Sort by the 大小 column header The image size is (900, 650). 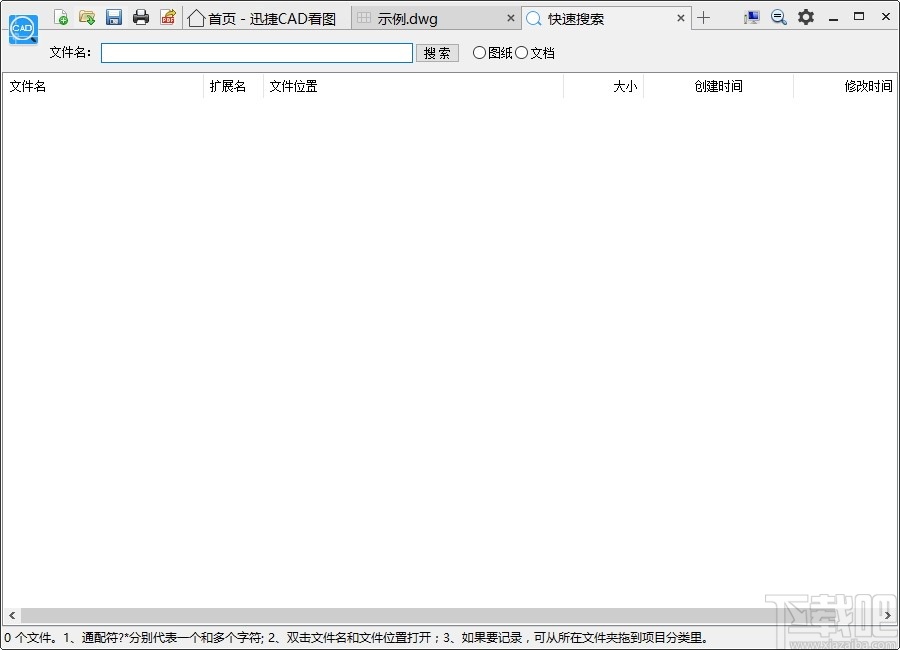[603, 86]
